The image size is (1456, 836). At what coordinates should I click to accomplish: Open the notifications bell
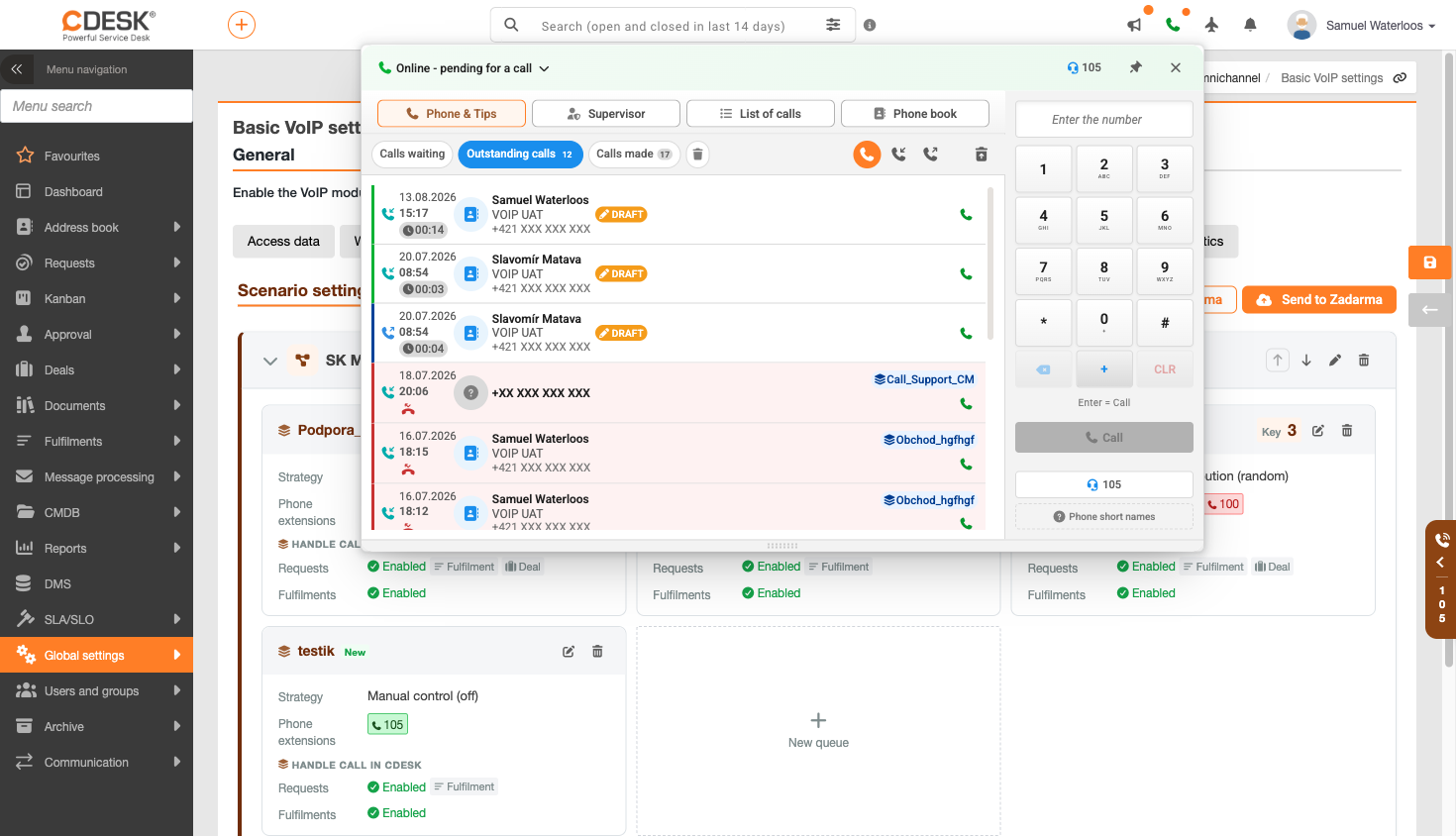(1250, 26)
